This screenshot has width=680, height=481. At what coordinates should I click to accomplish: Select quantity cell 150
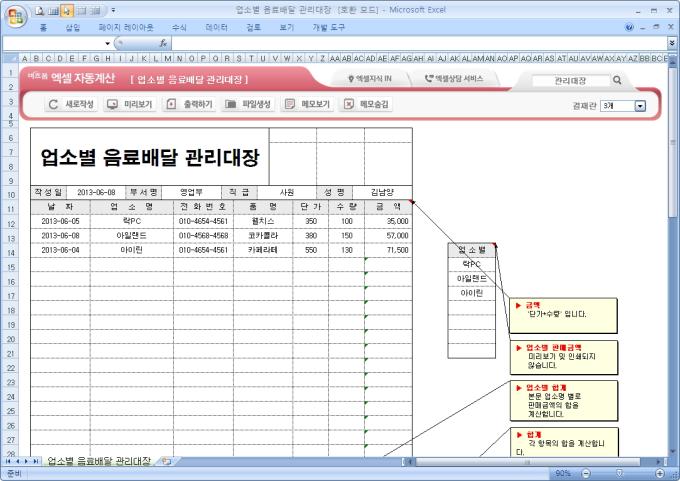(347, 236)
